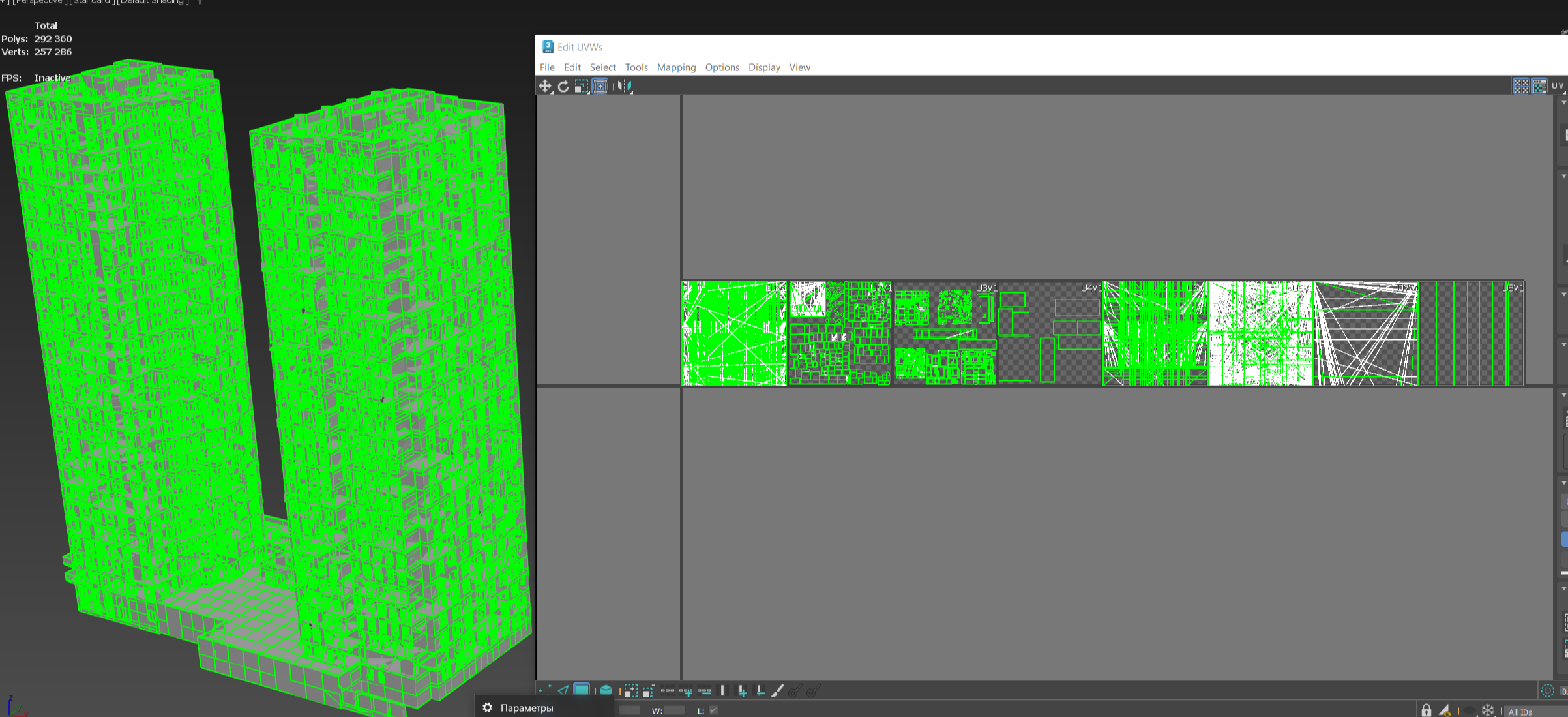Screen dimensions: 1568x717
Task: Open the Display menu
Action: [764, 67]
